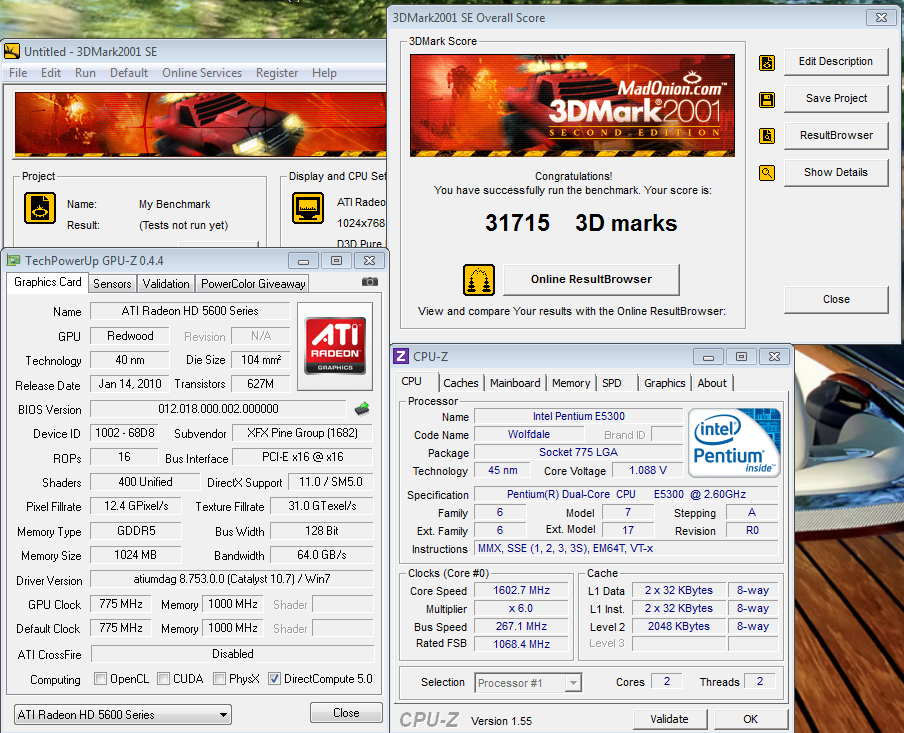Screen dimensions: 904x733
Task: Open the Run menu in 3DMark2001 SE
Action: pos(85,73)
